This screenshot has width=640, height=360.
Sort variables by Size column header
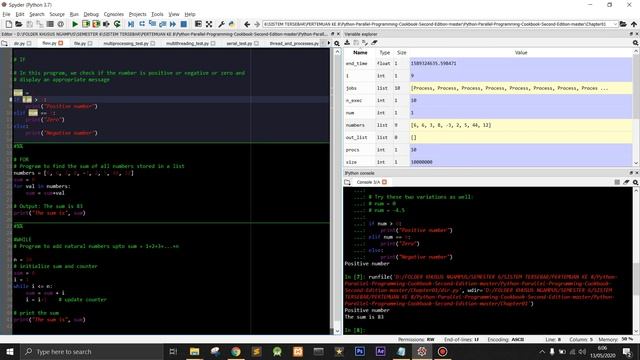(402, 53)
